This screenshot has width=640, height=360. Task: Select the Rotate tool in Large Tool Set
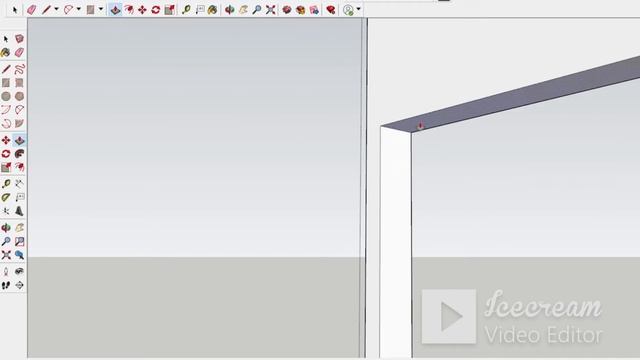(6, 154)
